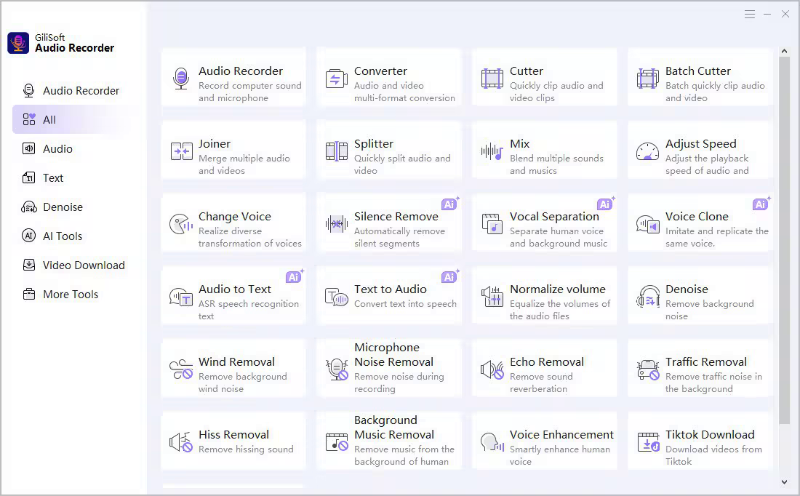Launch the Vocal Separation icon
The image size is (800, 496).
492,224
